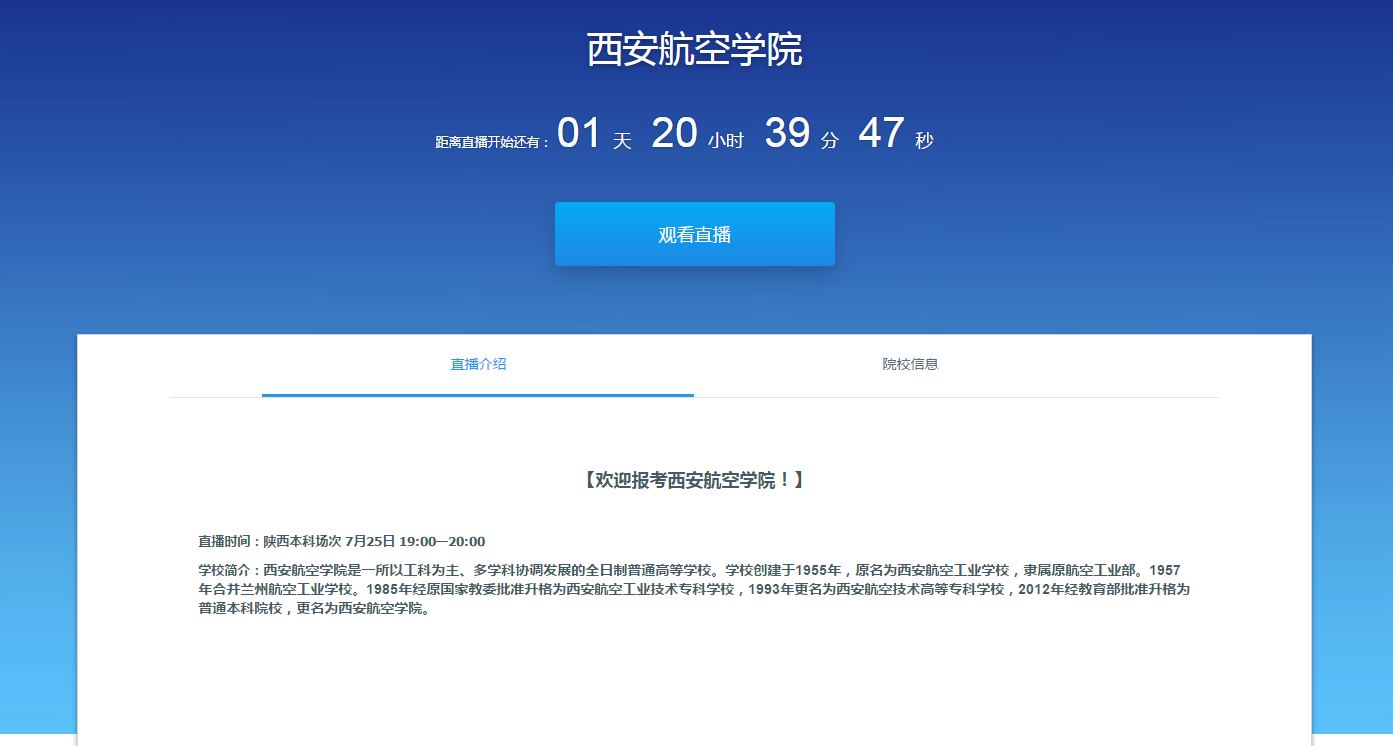Select the 西安航空学院 page title
The image size is (1393, 746).
point(694,50)
